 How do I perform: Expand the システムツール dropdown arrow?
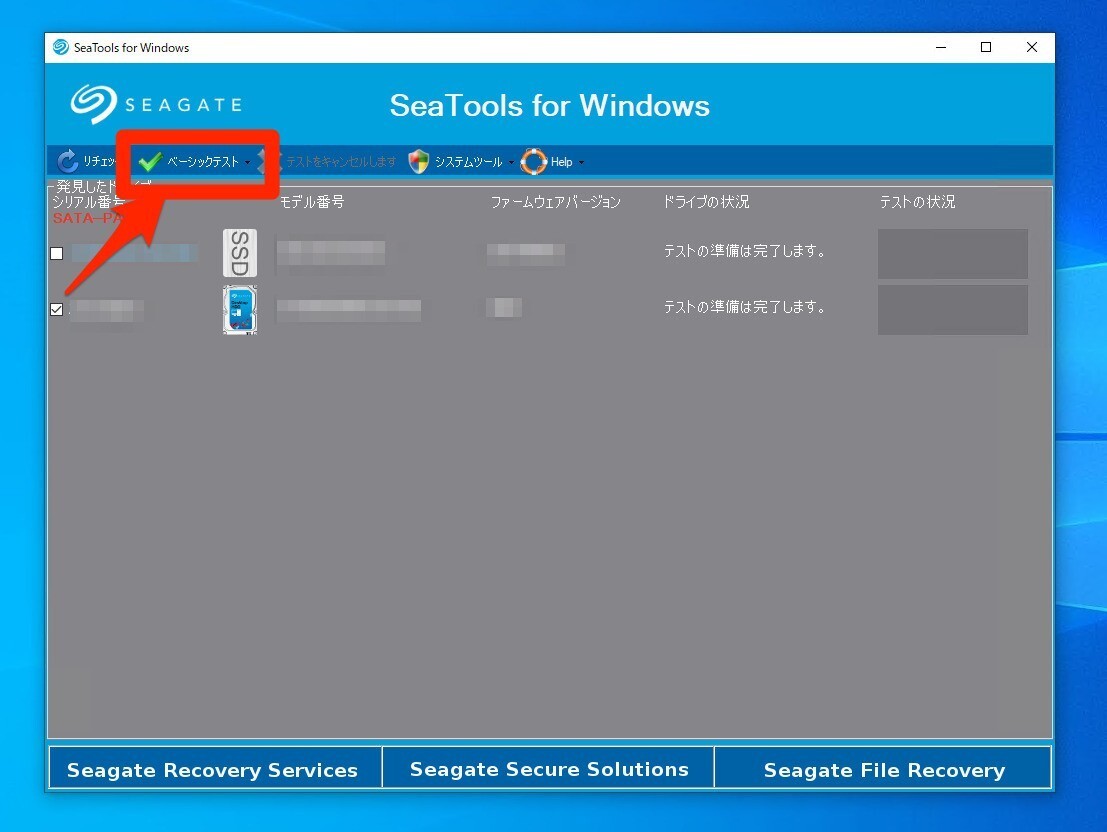[x=511, y=162]
